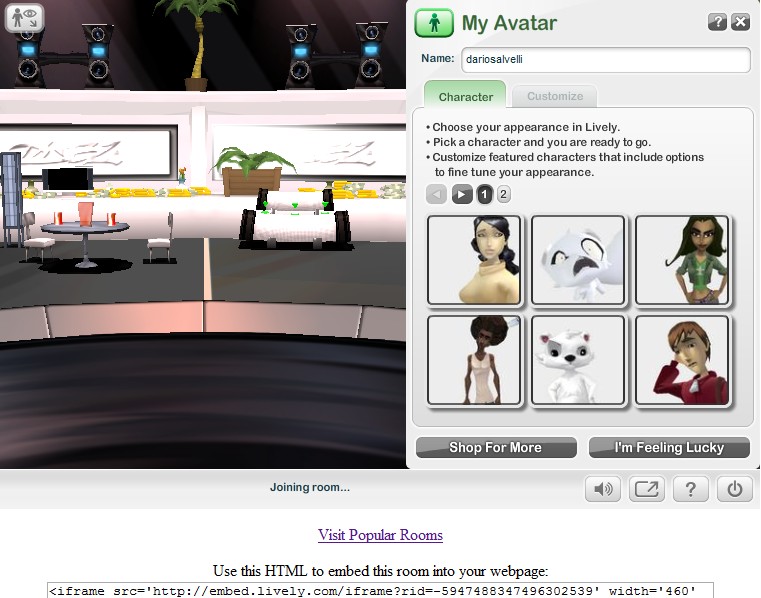Switch to character page 2
The width and height of the screenshot is (761, 598).
pos(503,194)
